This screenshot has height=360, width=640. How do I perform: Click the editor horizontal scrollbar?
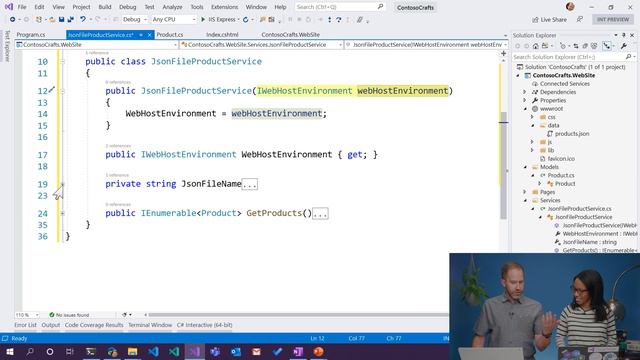click(298, 315)
